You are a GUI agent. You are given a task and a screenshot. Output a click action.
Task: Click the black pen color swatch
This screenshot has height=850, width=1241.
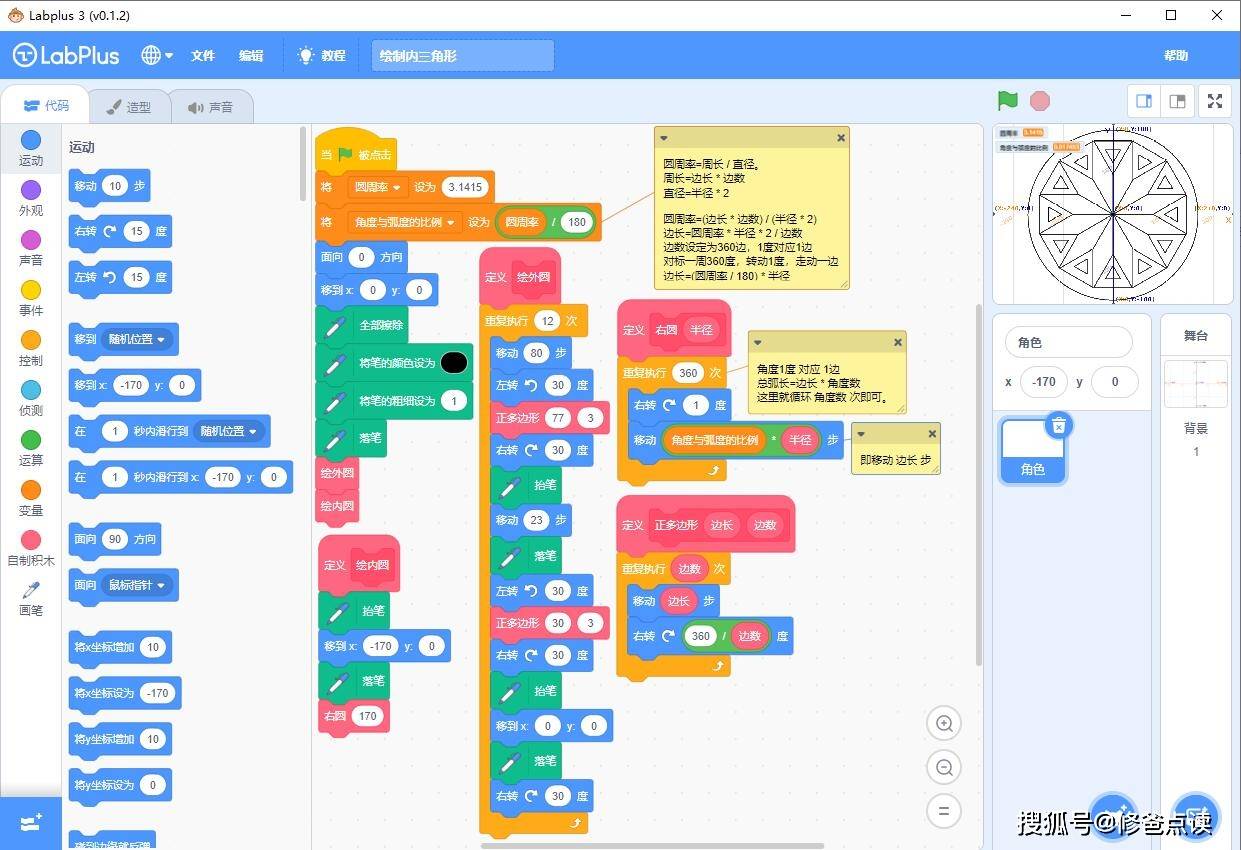pos(454,363)
